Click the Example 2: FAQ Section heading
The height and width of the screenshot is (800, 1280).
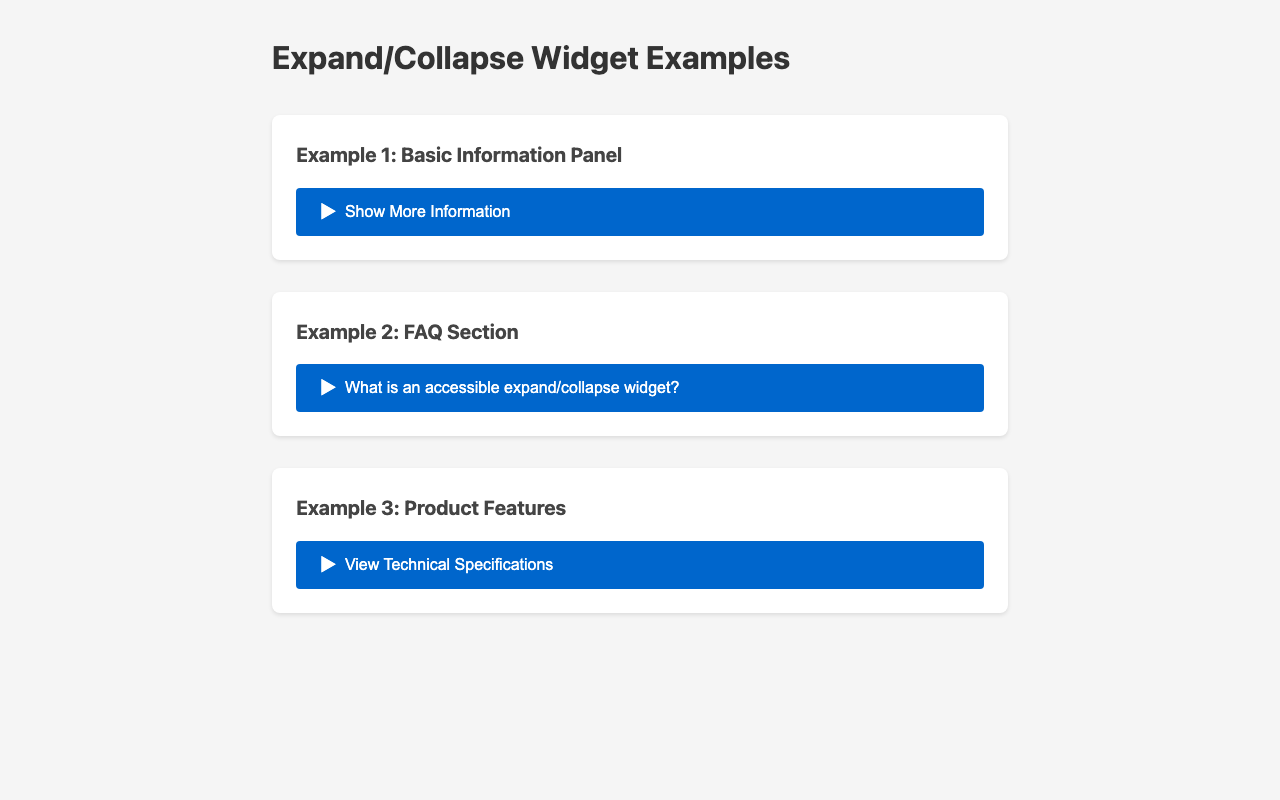[407, 332]
